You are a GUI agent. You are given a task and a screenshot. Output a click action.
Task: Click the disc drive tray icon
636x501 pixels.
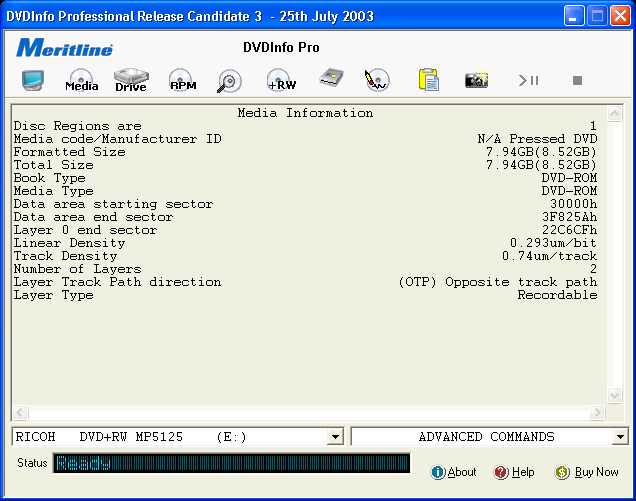[331, 78]
